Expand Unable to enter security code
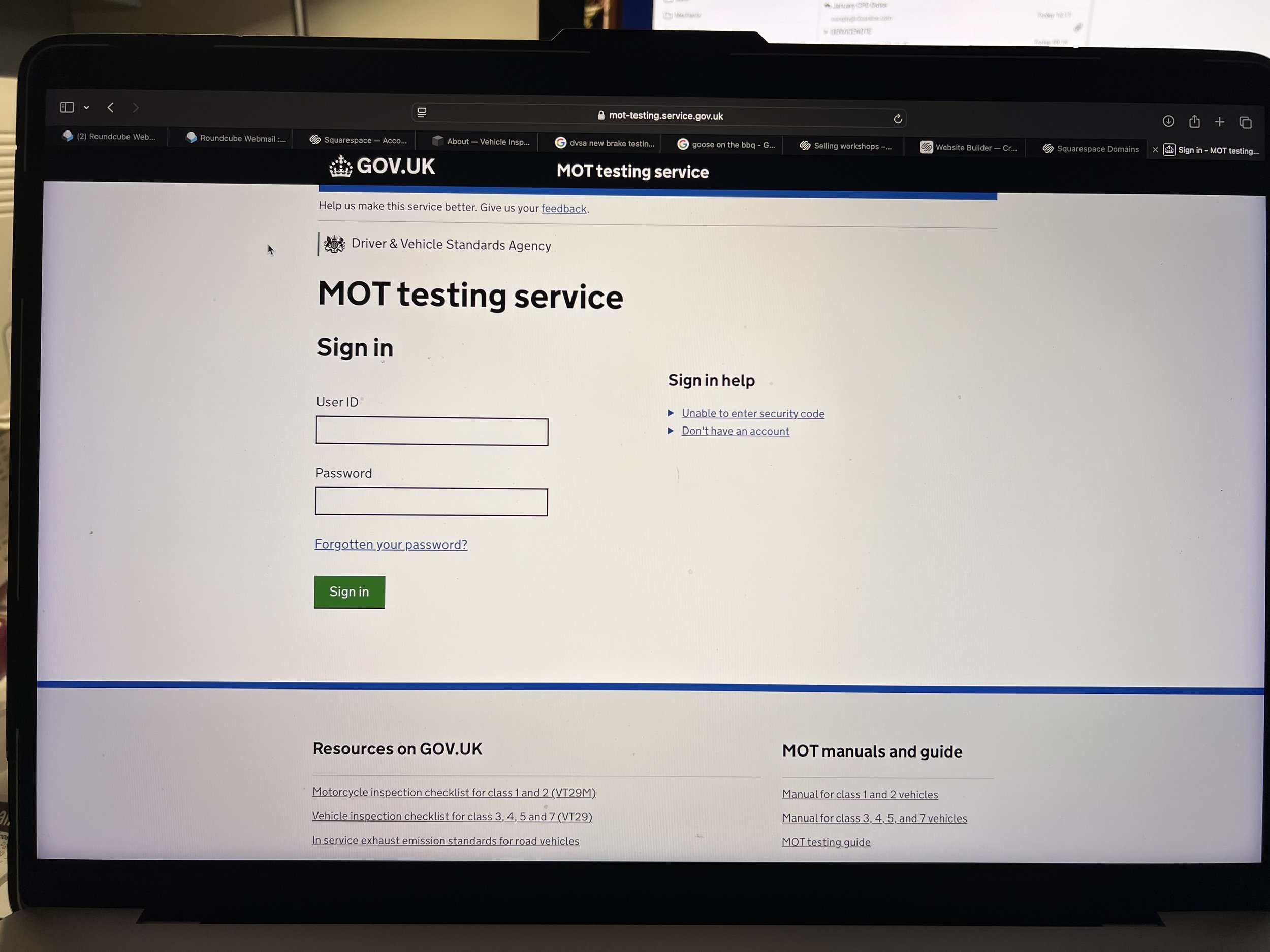This screenshot has height=952, width=1270. point(753,413)
